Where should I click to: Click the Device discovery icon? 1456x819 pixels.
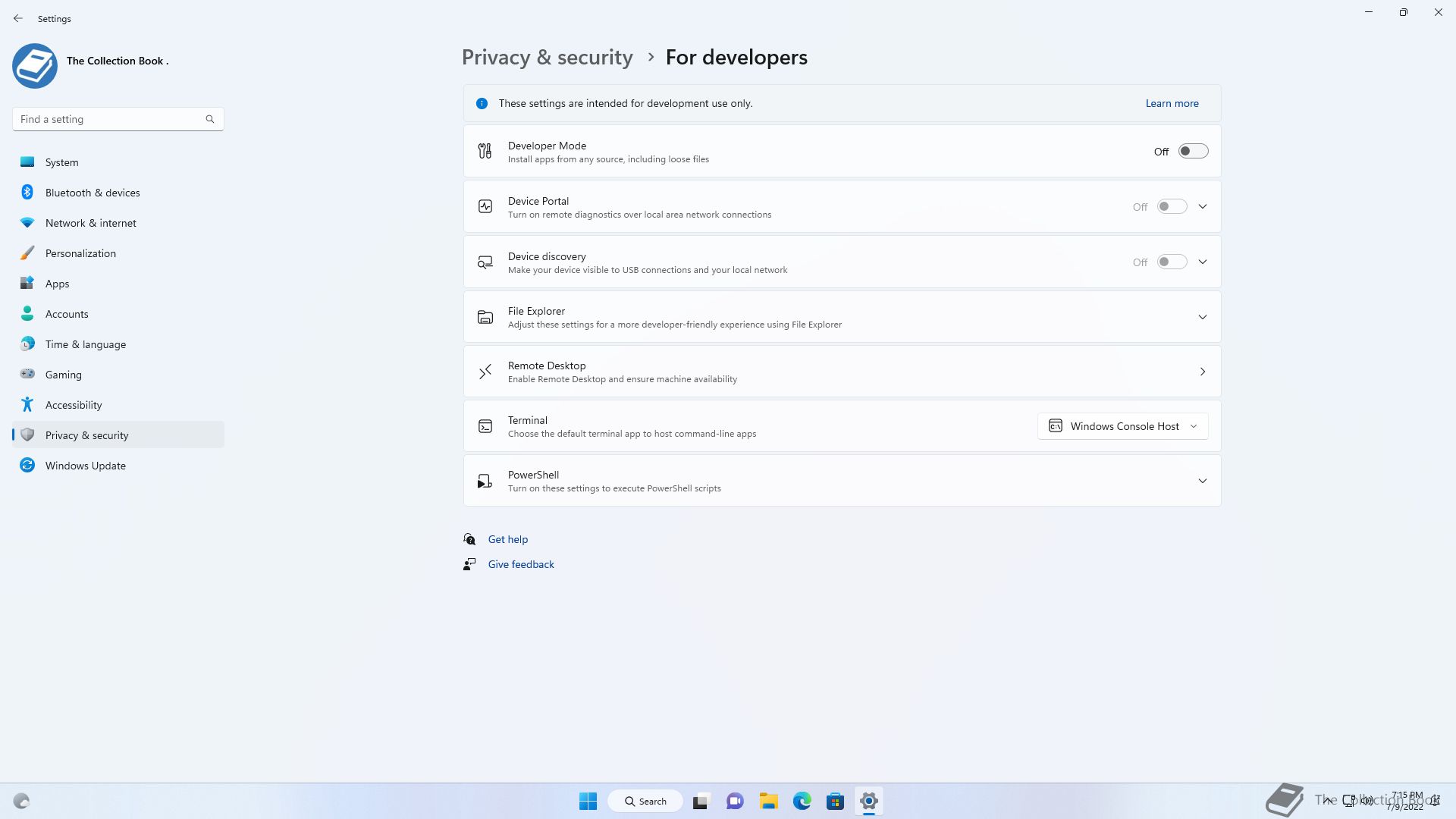pos(485,262)
